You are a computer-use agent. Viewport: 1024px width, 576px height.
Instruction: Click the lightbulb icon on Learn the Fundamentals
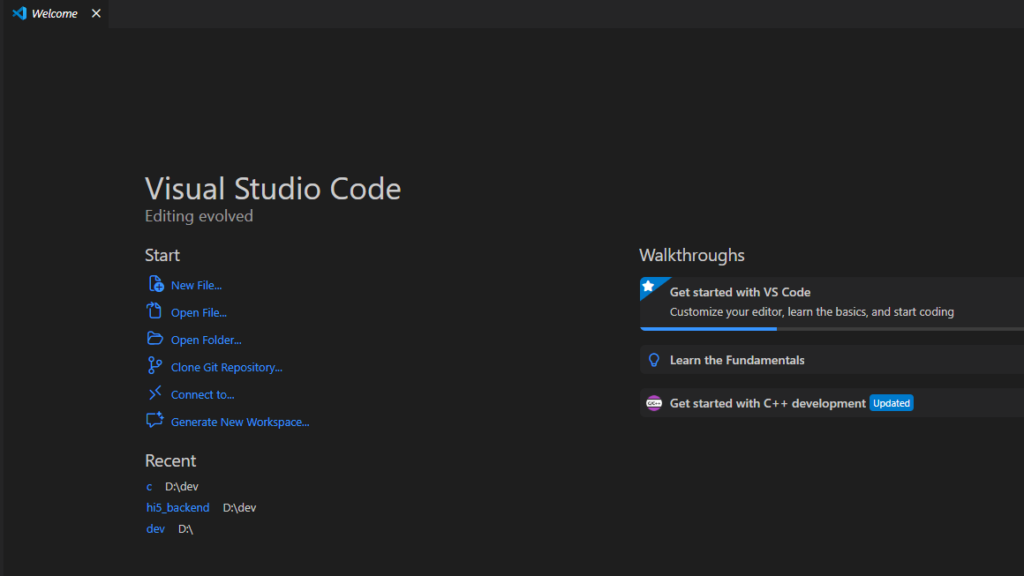[655, 360]
